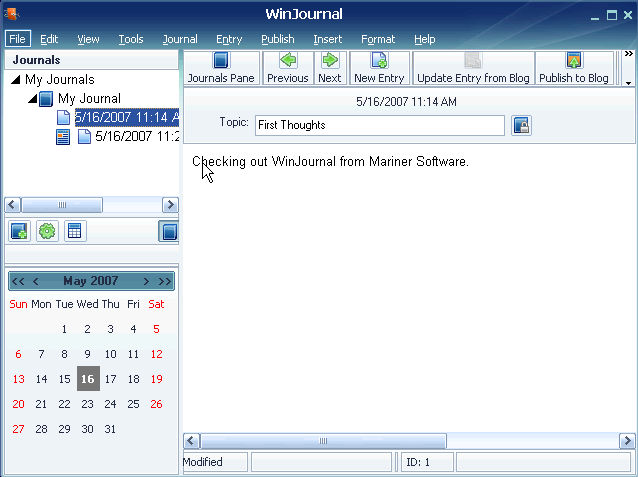Click the Topic field with First Thoughts
Image resolution: width=638 pixels, height=477 pixels.
pos(380,125)
